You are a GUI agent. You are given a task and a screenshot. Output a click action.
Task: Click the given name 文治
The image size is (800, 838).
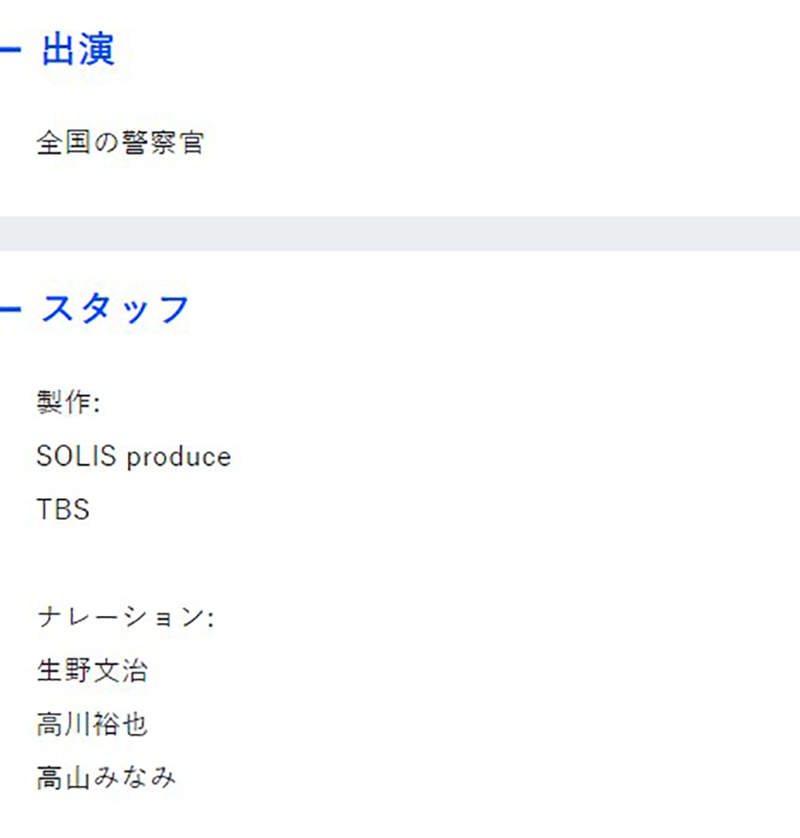[x=120, y=670]
